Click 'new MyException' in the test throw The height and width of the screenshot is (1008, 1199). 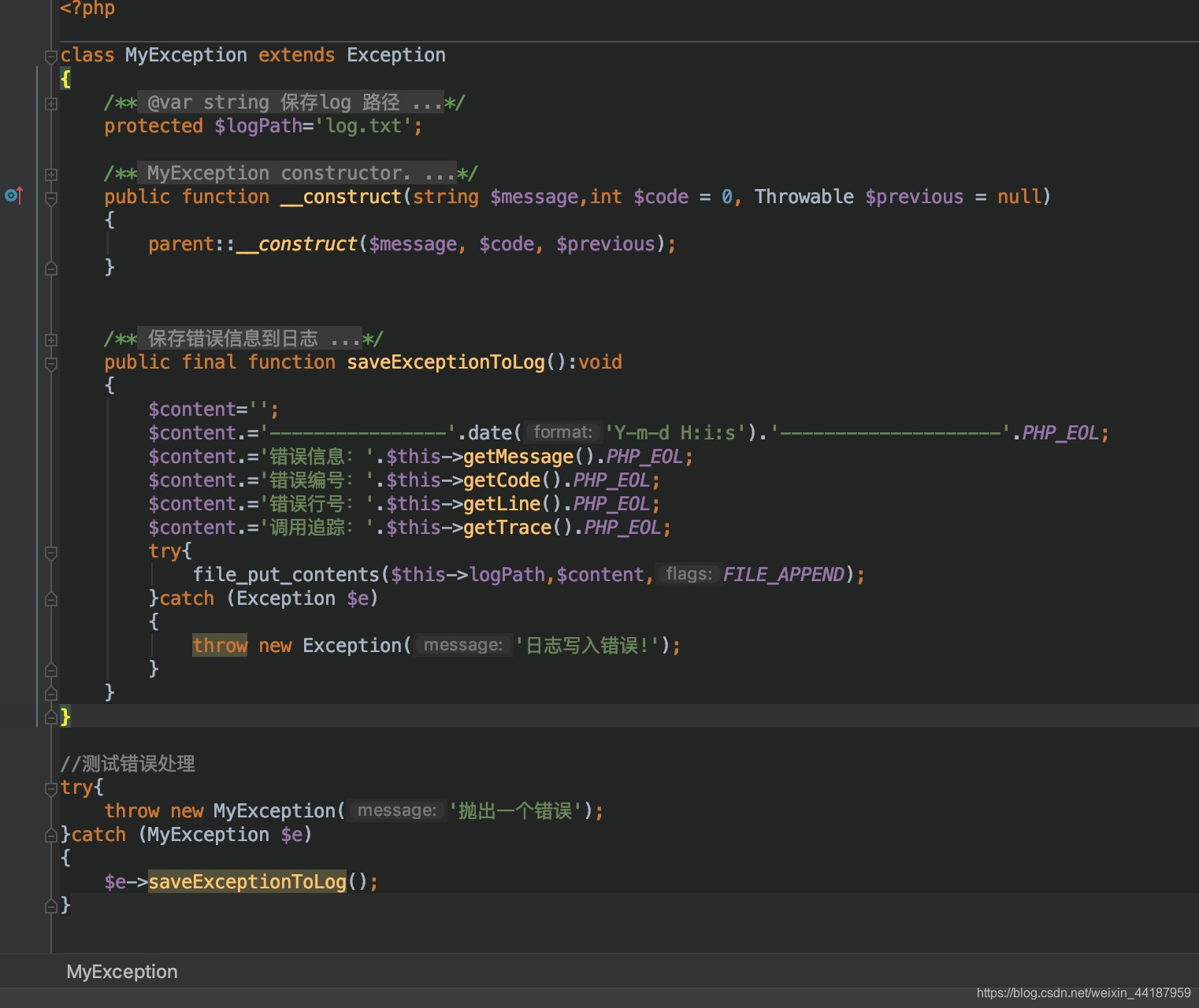253,811
